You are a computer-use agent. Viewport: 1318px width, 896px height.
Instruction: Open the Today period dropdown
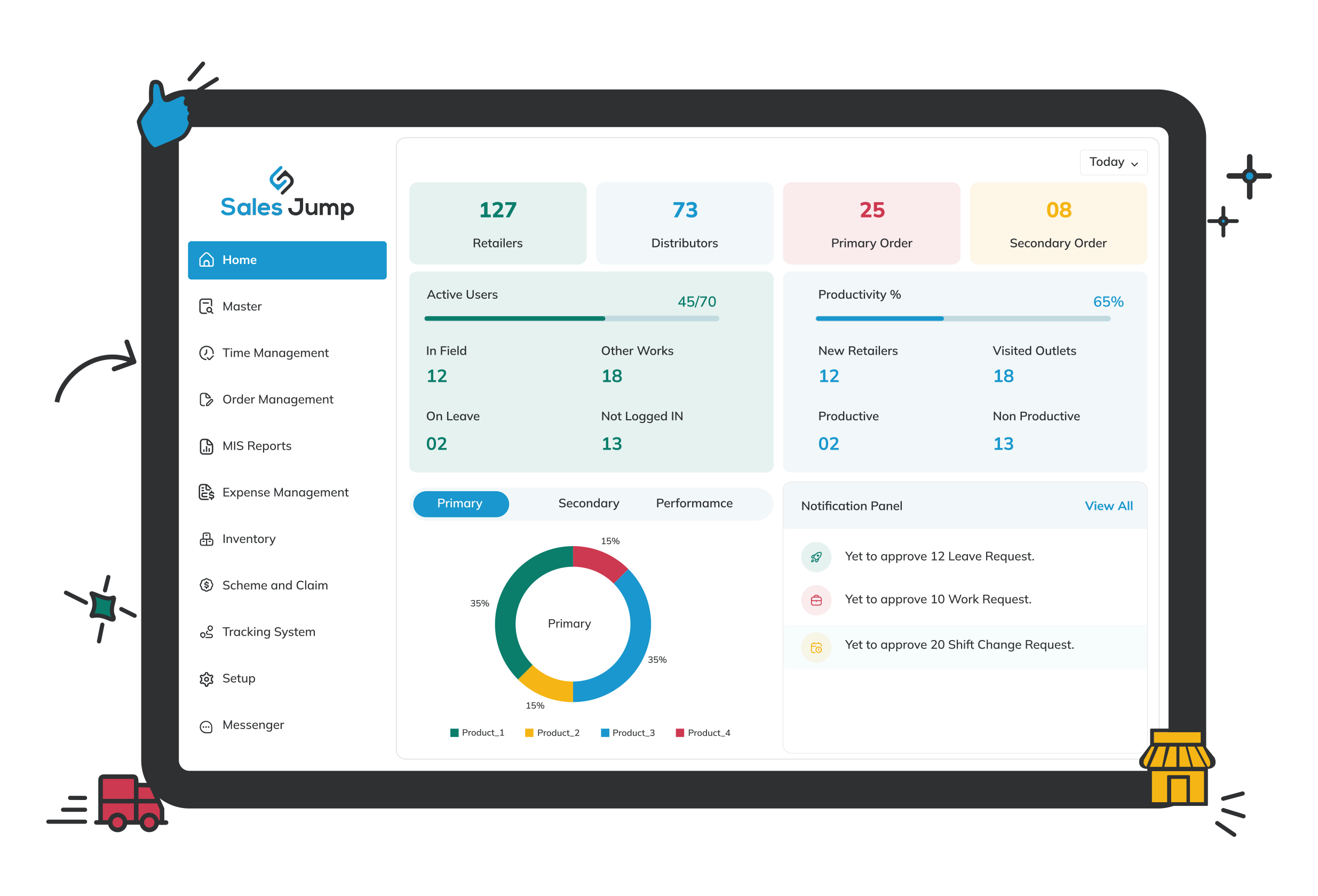pyautogui.click(x=1113, y=163)
